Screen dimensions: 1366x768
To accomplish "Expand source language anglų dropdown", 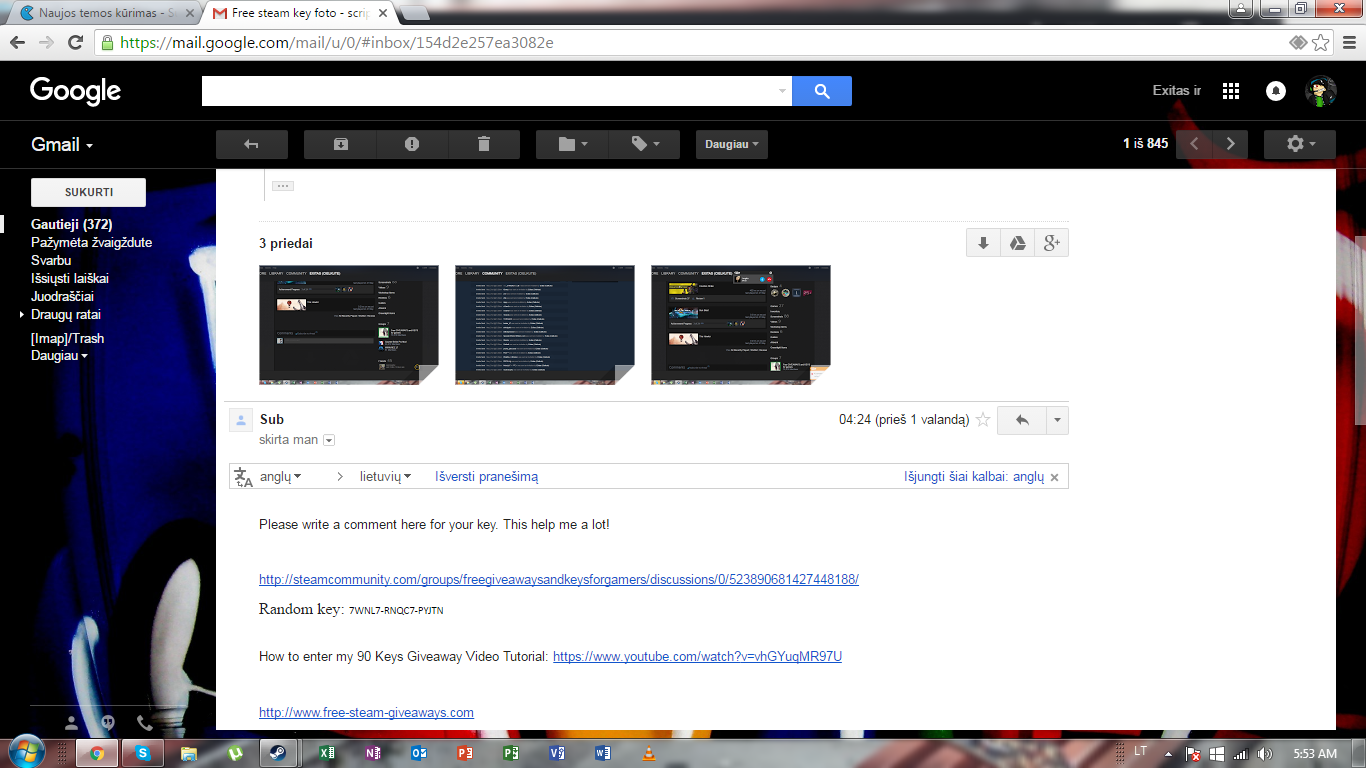I will (x=280, y=476).
